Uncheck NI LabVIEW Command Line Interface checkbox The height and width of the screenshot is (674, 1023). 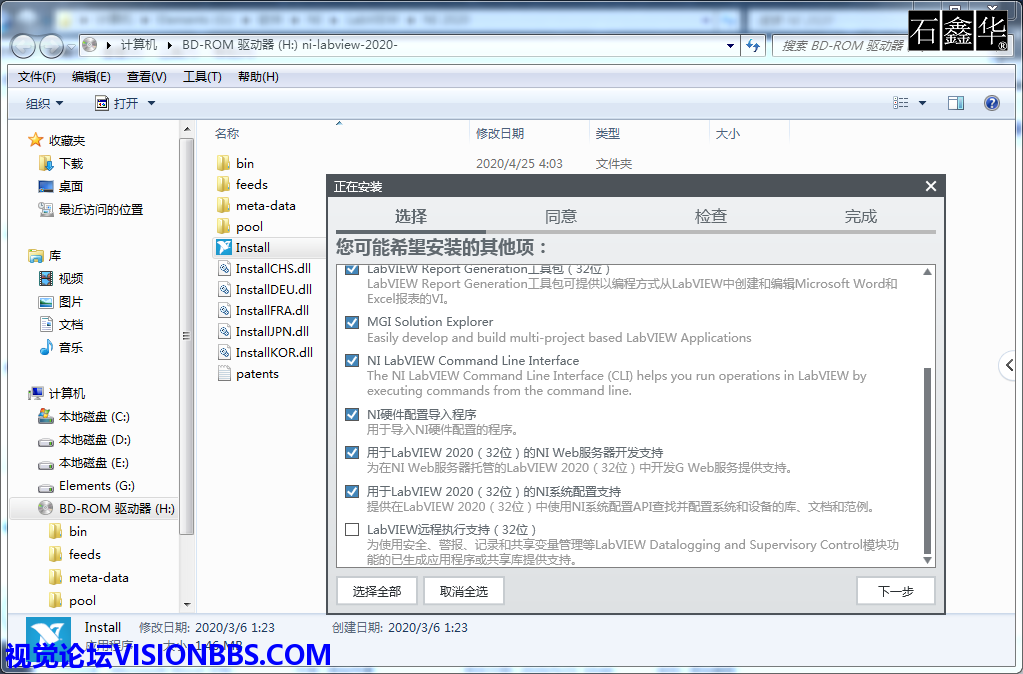(x=352, y=361)
